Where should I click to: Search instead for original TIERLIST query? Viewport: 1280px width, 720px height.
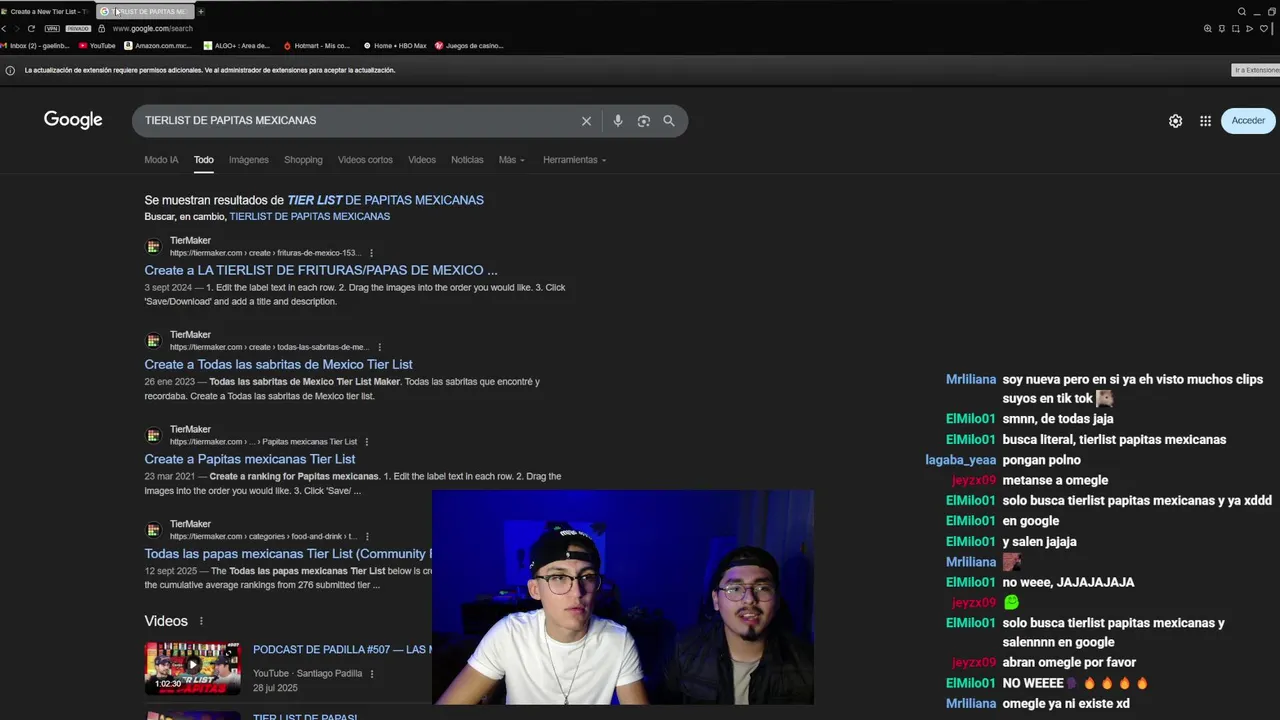coord(310,216)
